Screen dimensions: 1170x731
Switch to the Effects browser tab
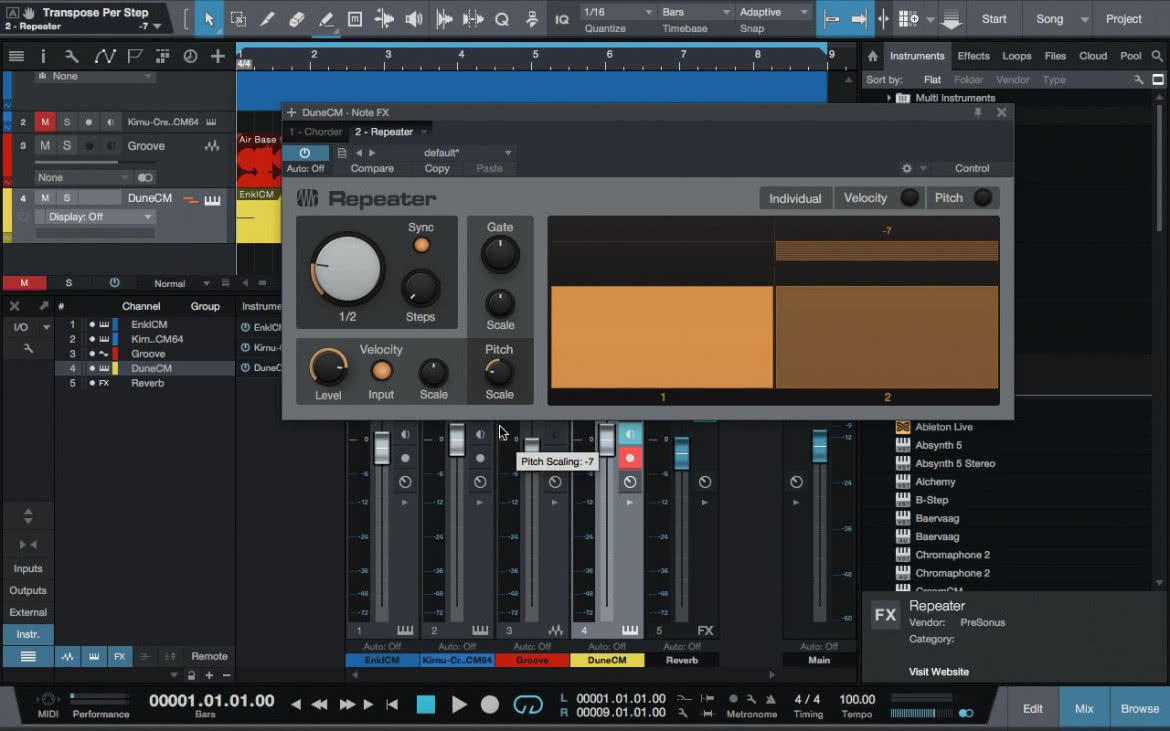973,56
